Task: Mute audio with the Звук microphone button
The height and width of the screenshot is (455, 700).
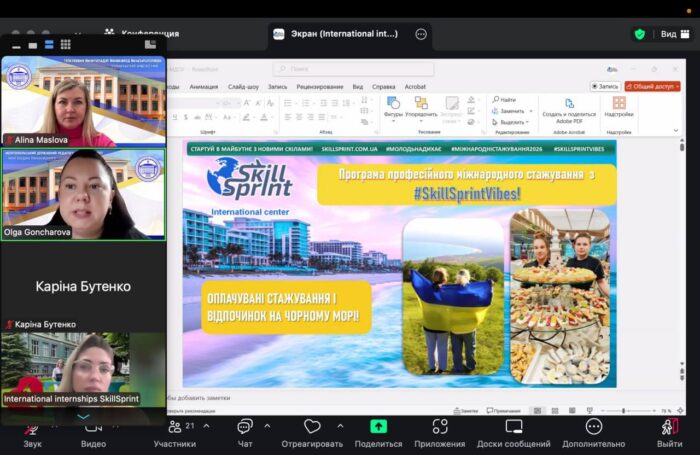Action: coord(32,428)
